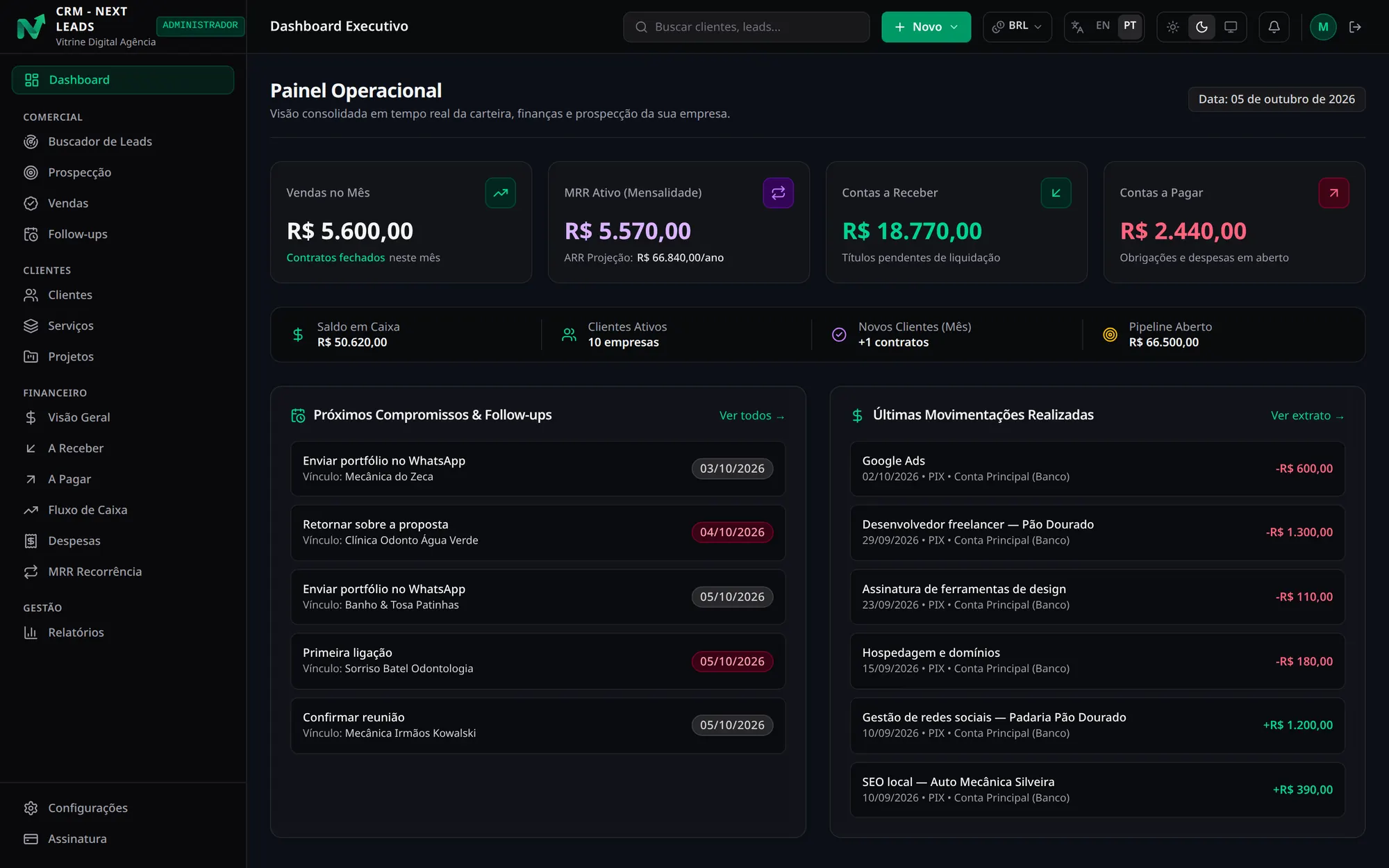The height and width of the screenshot is (868, 1389).
Task: Open Retornar sobre a proposta follow-up
Action: tap(538, 533)
